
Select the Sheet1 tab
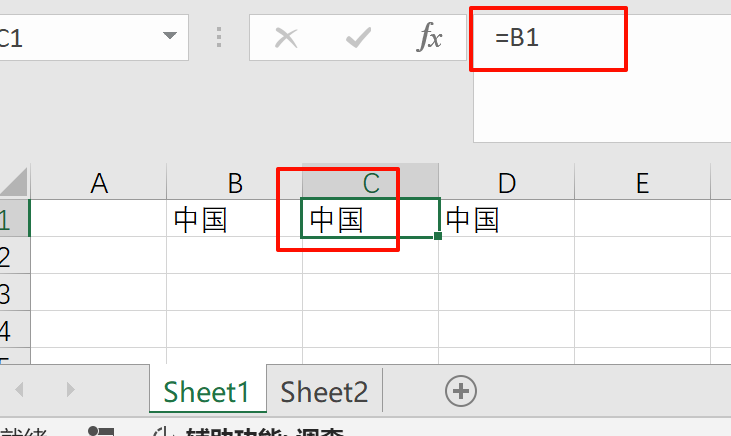(x=207, y=392)
